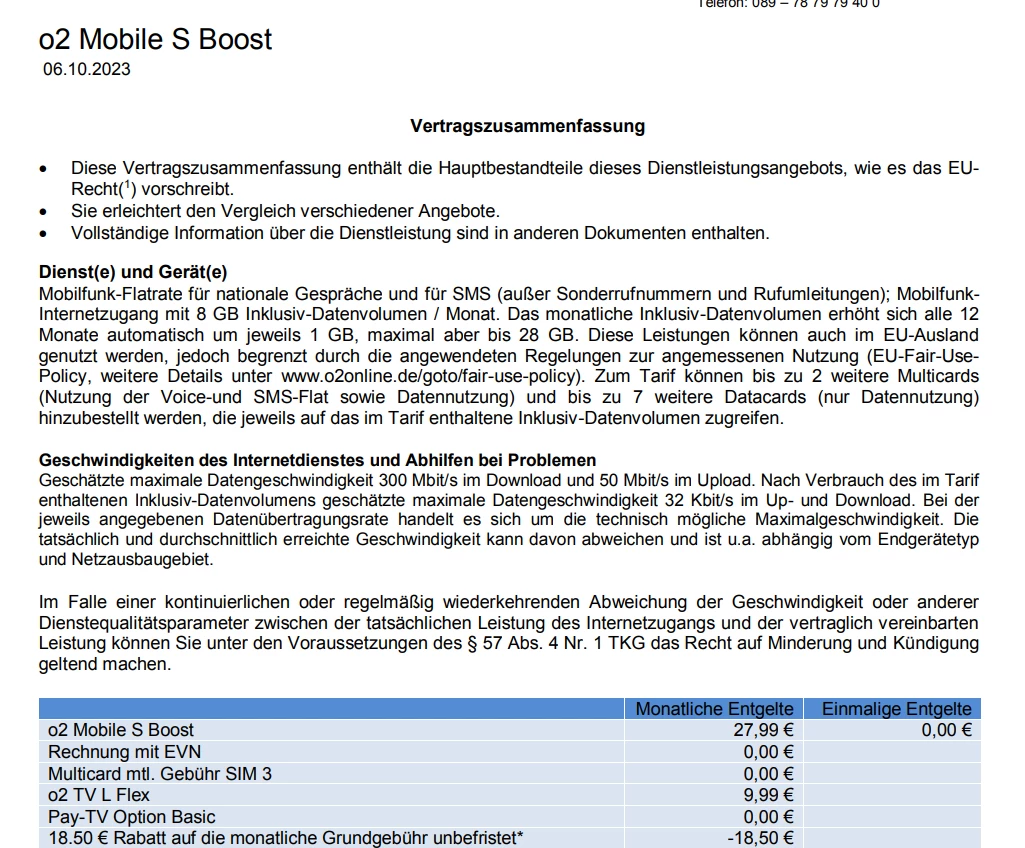The height and width of the screenshot is (848, 1025).
Task: Click the 'Dienst(e) und Gerät(e)' heading
Action: [133, 272]
